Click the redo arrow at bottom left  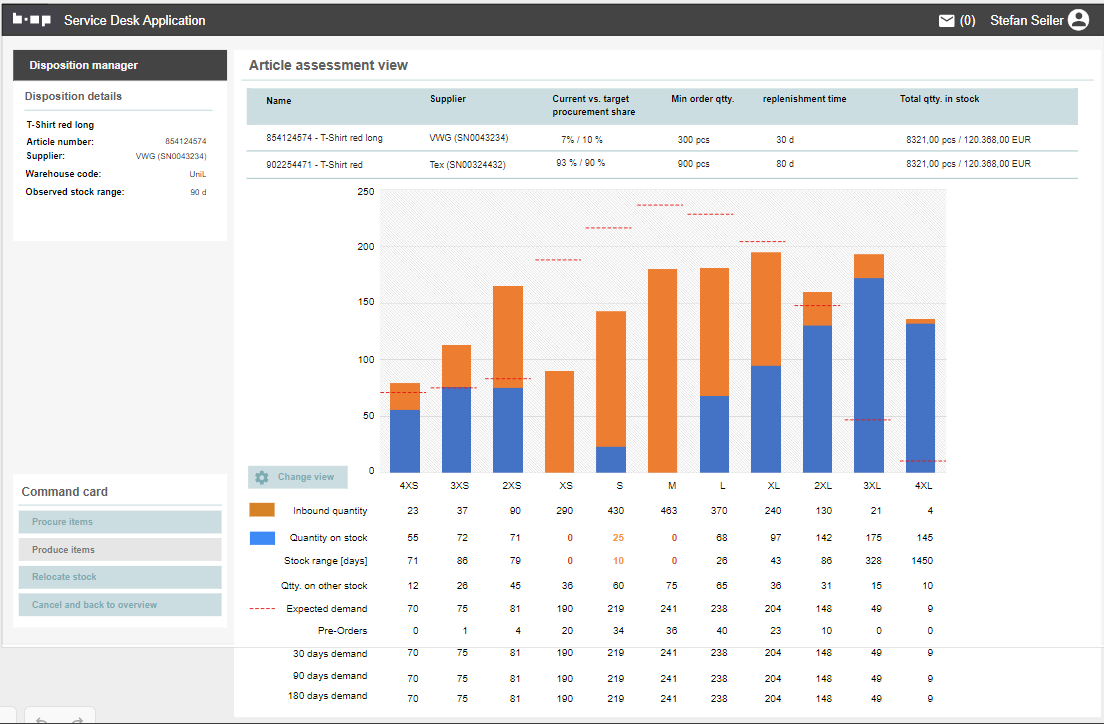[76, 719]
